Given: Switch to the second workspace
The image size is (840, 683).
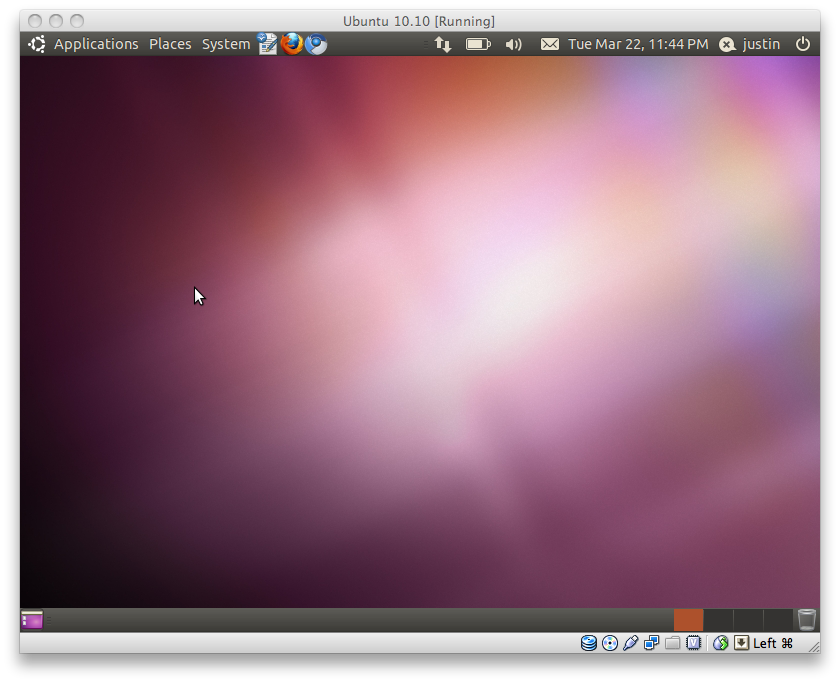Looking at the screenshot, I should click(718, 620).
